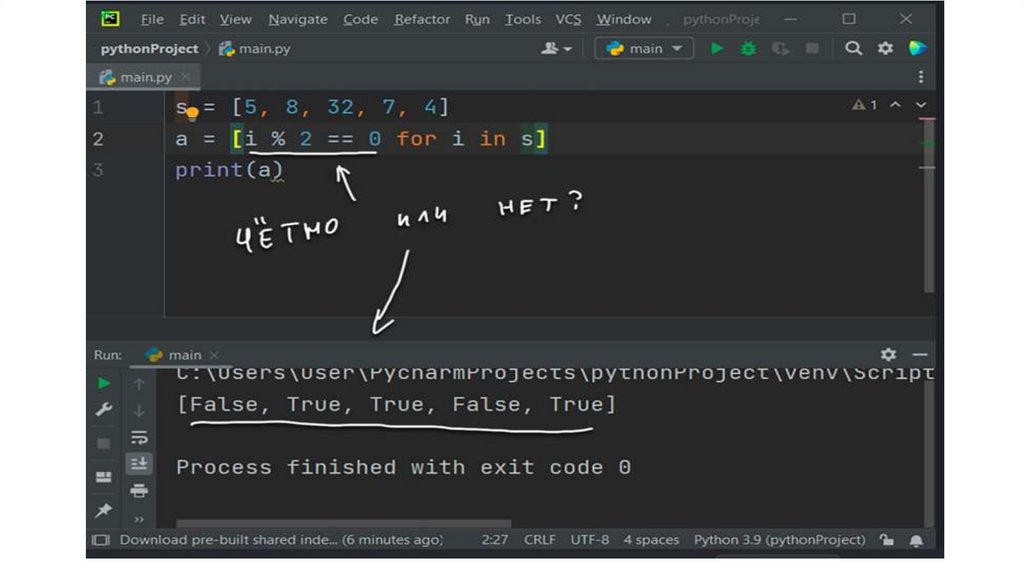This screenshot has width=1024, height=574.
Task: Open the Code menu
Action: [360, 20]
